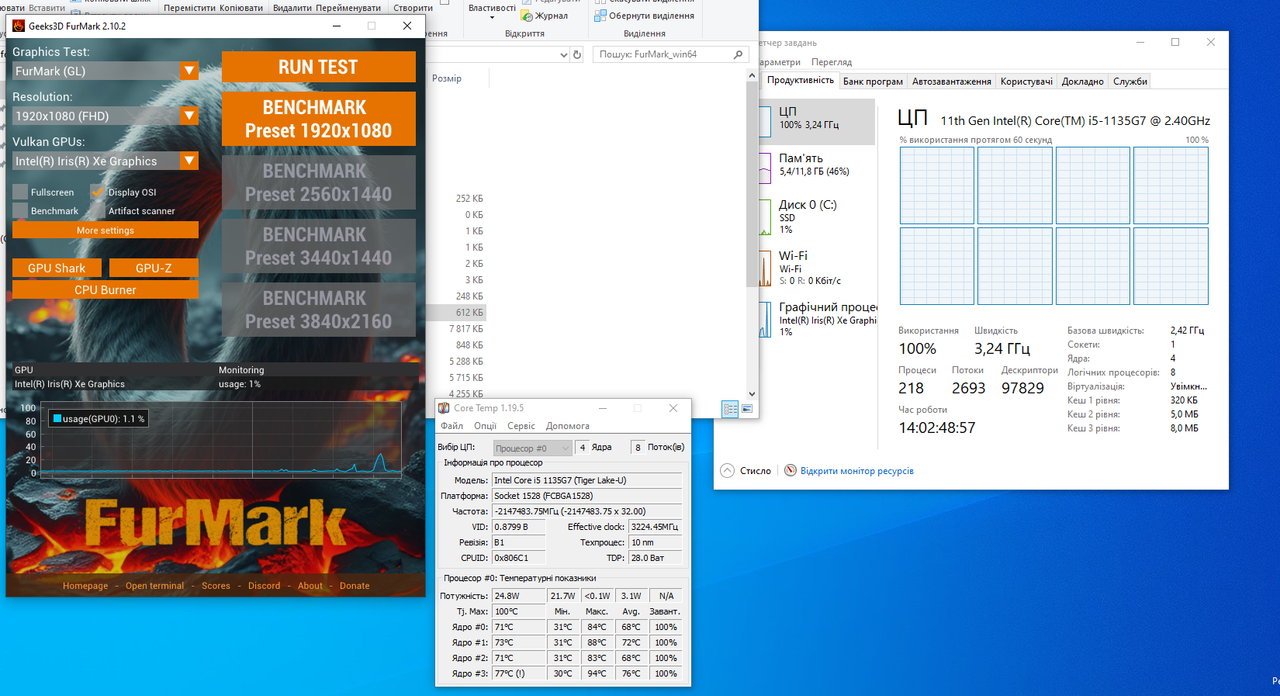Click the refresh icon in Explorer address bar

[578, 55]
